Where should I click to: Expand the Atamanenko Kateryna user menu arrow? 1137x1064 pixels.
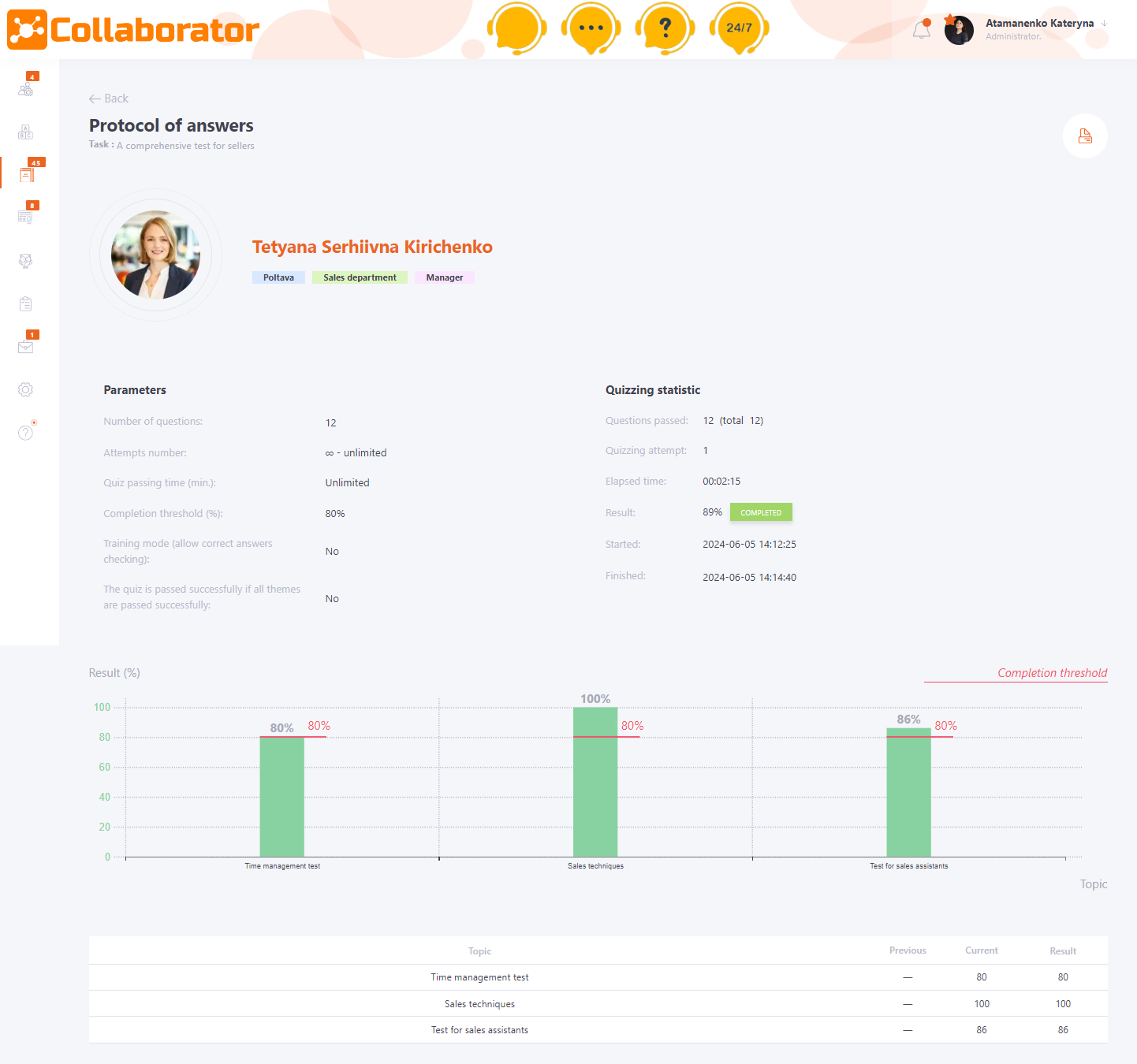tap(1105, 24)
